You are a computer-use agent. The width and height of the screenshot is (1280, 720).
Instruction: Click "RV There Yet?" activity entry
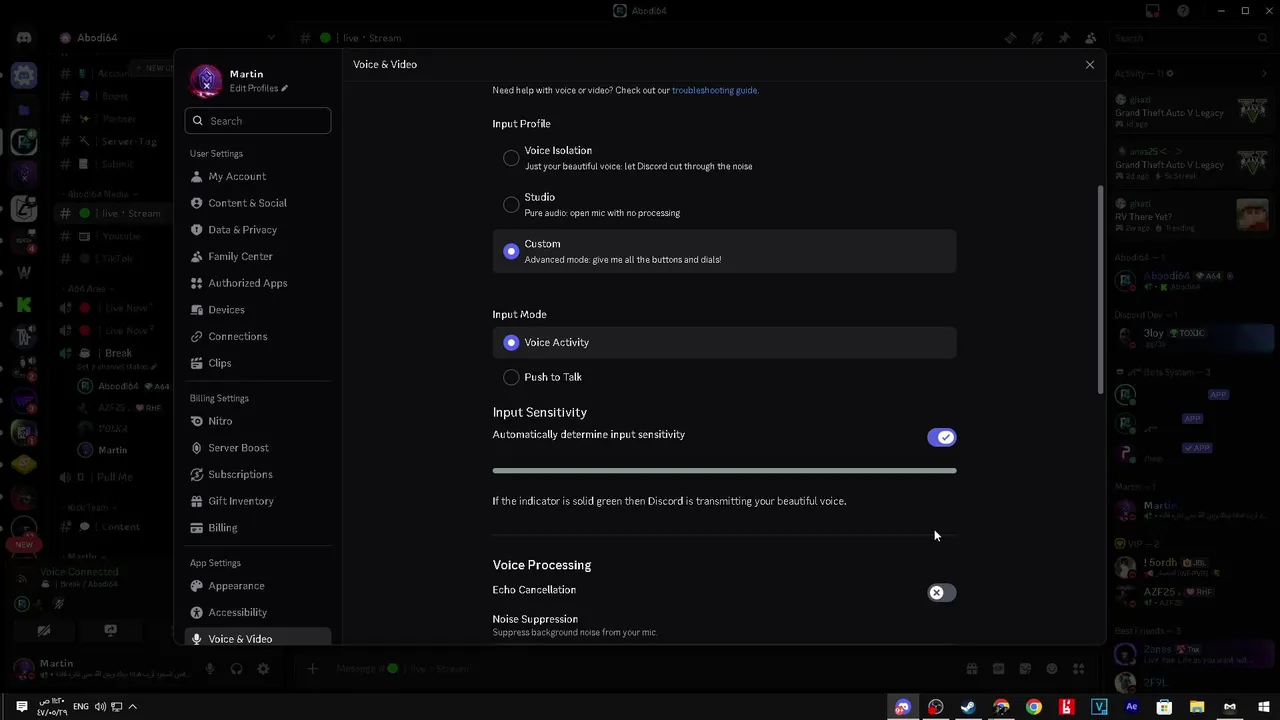pos(1192,216)
